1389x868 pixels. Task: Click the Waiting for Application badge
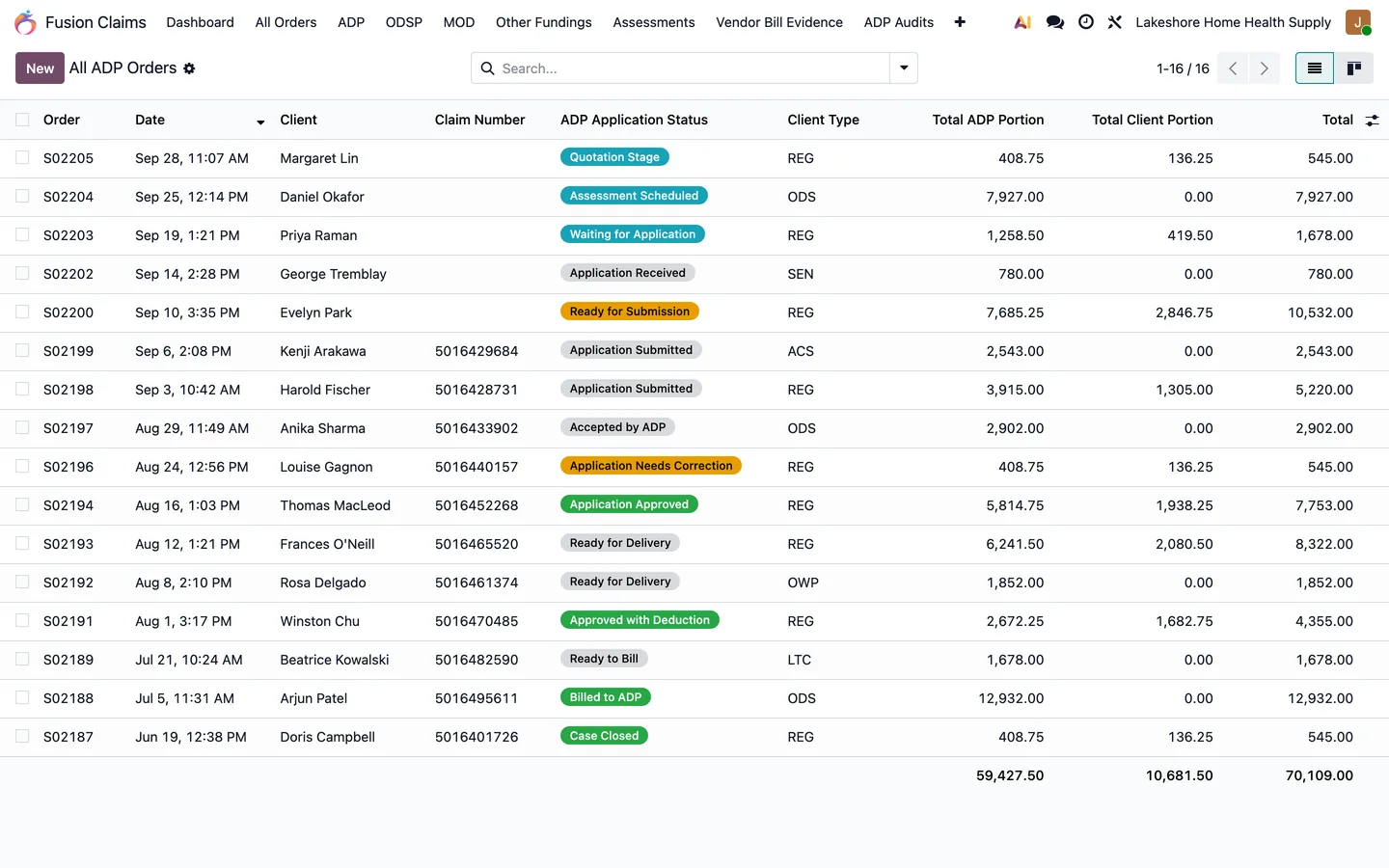(x=633, y=234)
